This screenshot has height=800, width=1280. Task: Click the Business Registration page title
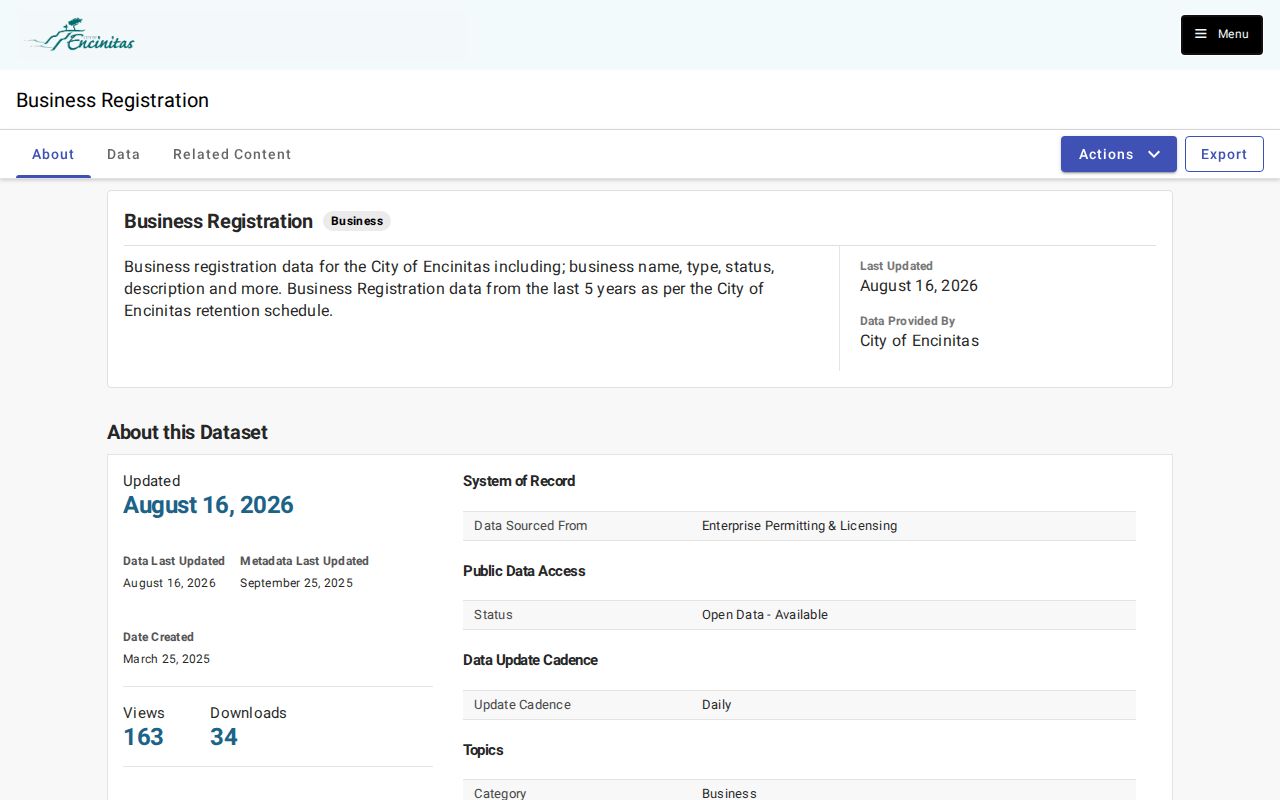[x=112, y=100]
